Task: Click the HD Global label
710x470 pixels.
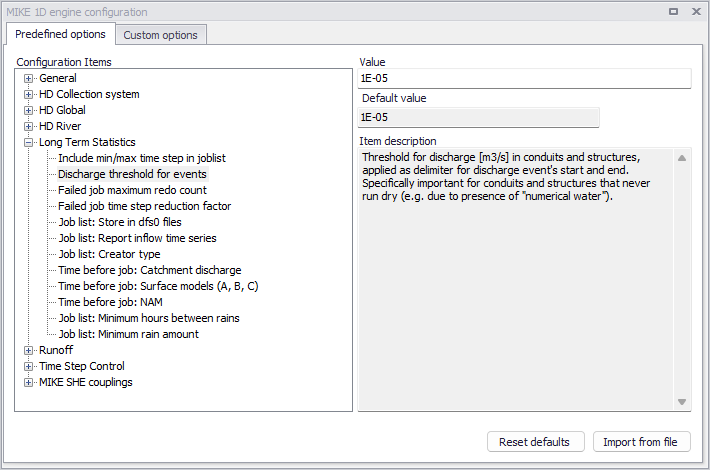Action: 62,110
